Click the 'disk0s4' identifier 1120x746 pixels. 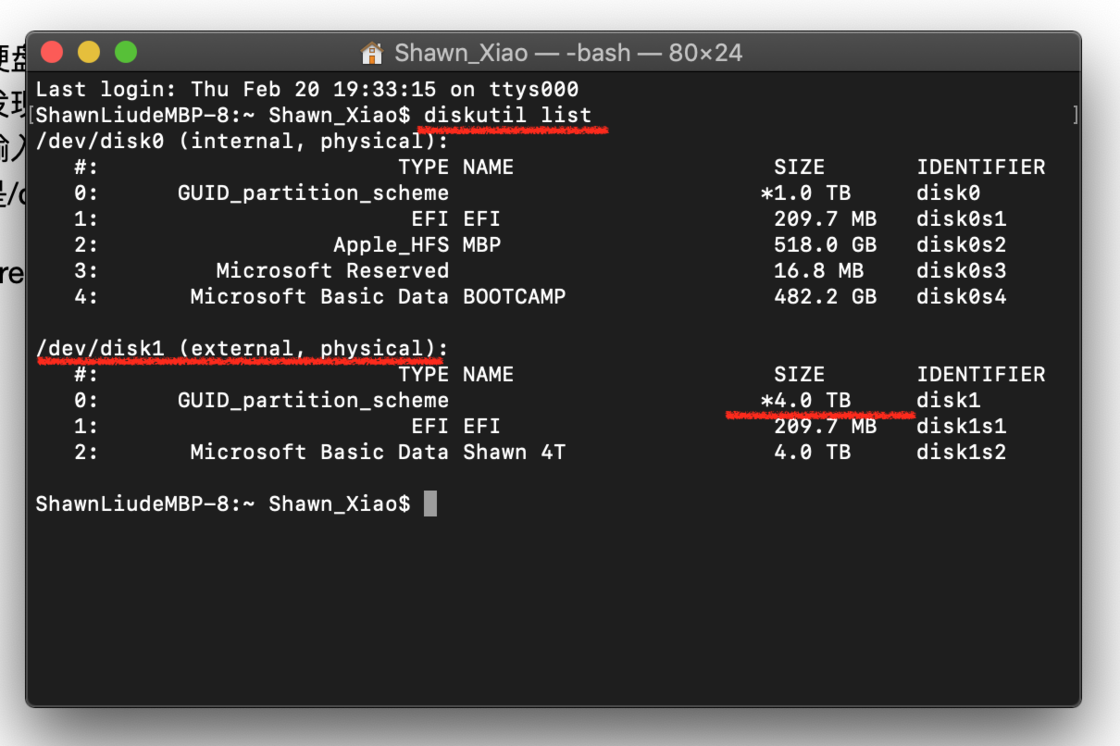click(x=961, y=297)
